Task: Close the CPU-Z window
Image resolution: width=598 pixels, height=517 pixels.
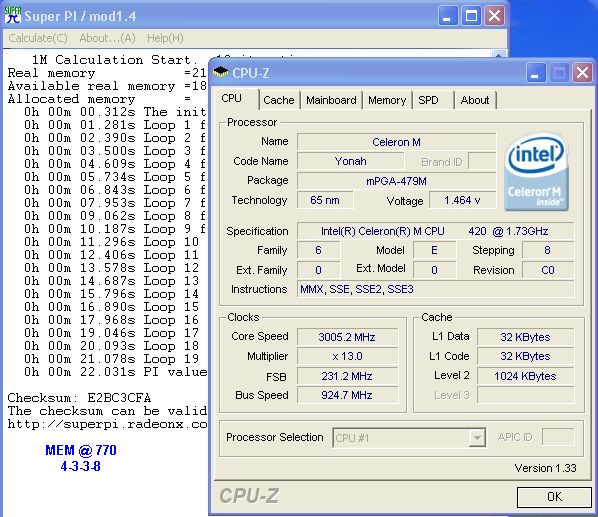Action: click(582, 72)
